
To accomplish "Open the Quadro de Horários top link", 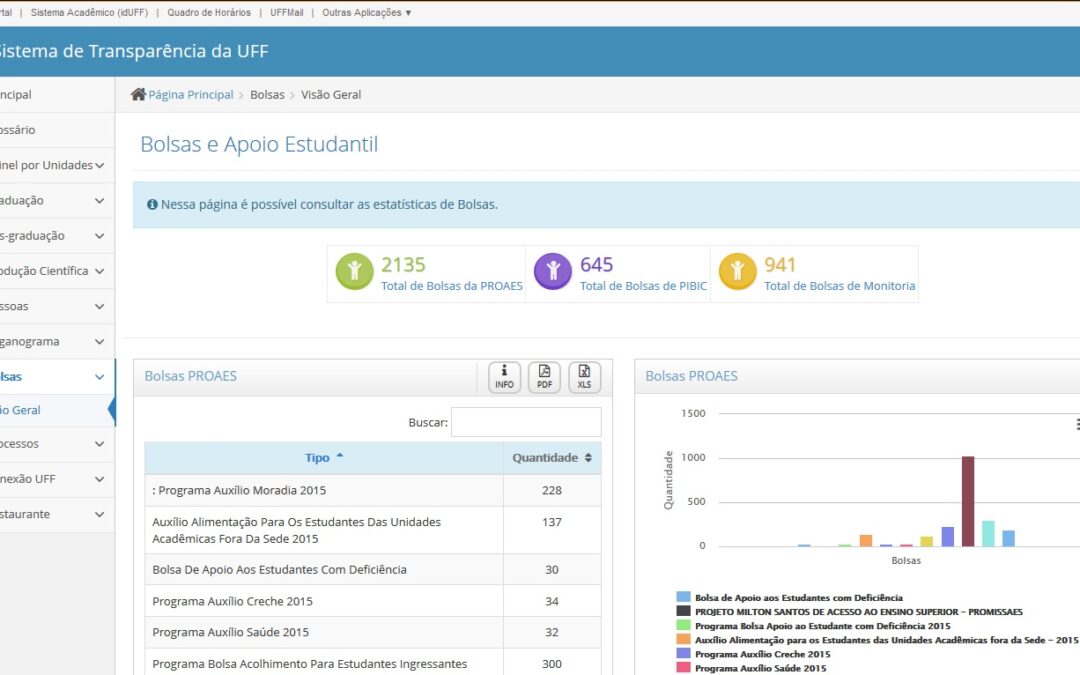I will [x=209, y=13].
